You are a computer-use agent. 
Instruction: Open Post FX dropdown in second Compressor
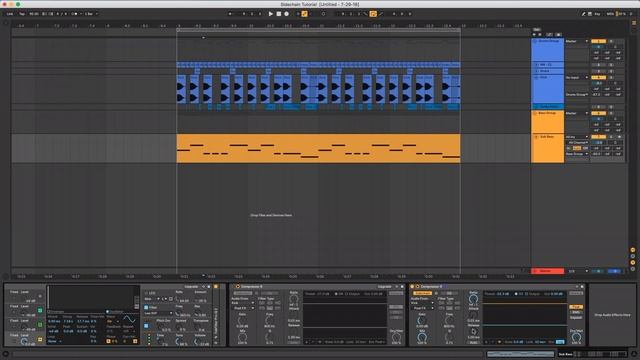point(422,308)
